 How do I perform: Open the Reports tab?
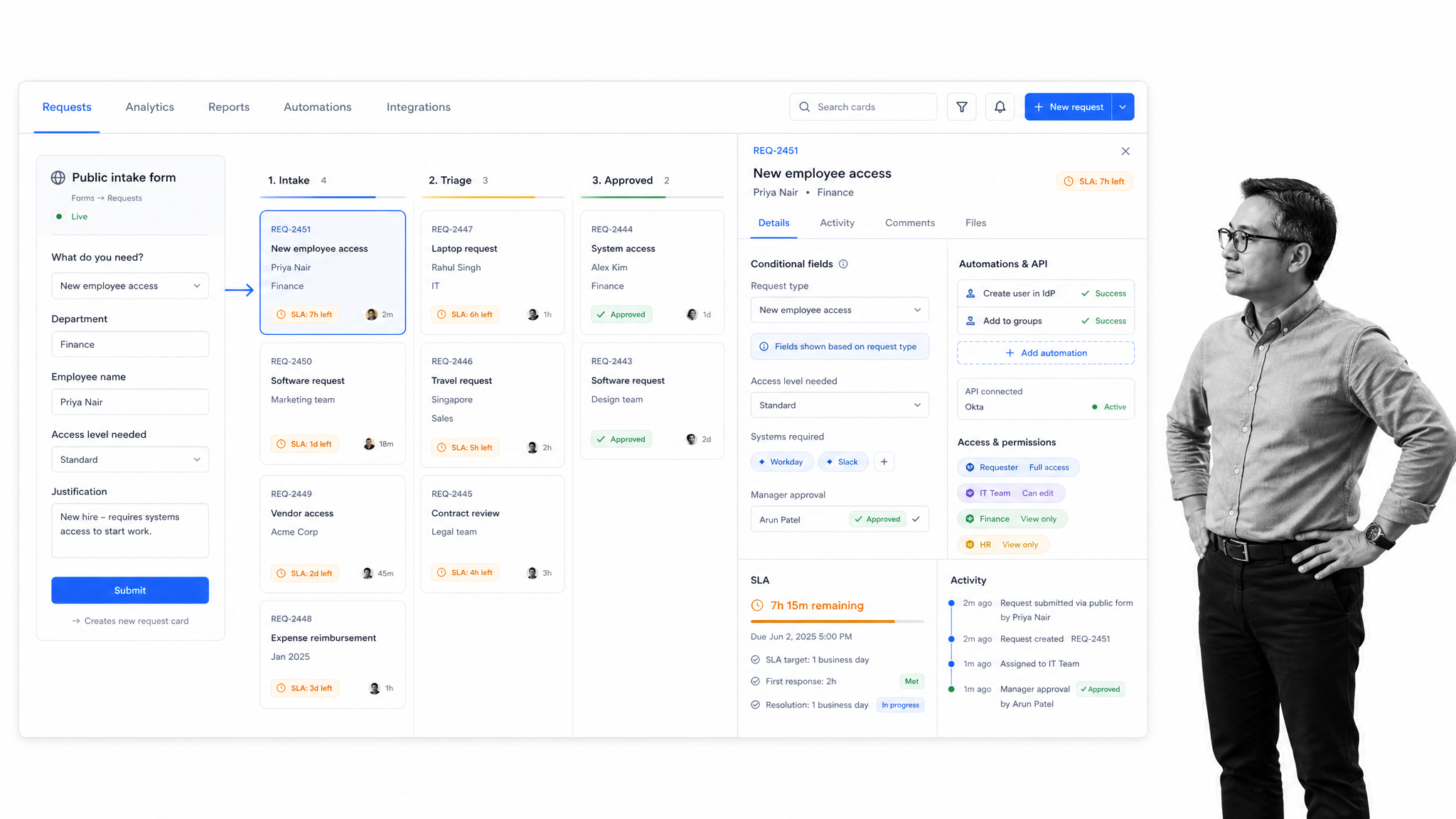(x=228, y=107)
